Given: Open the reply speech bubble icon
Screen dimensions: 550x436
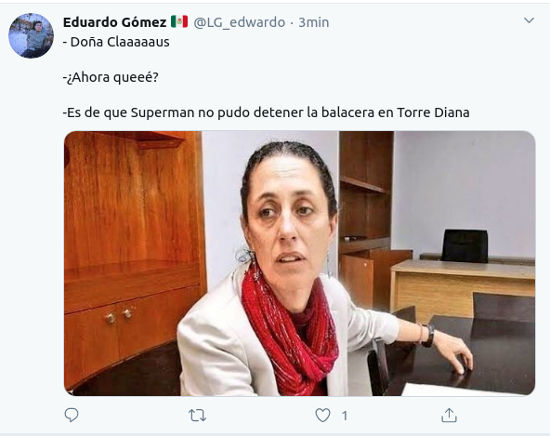Looking at the screenshot, I should [72, 415].
